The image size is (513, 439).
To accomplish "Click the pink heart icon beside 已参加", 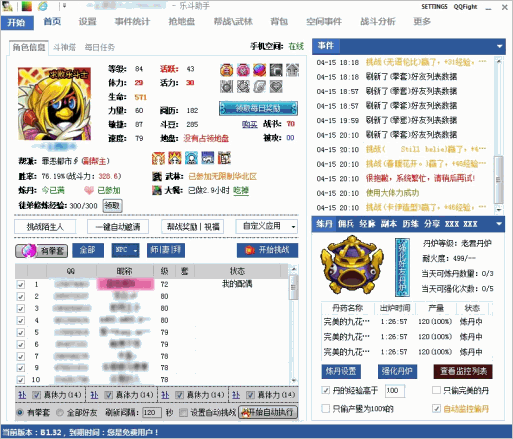I will [x=89, y=190].
